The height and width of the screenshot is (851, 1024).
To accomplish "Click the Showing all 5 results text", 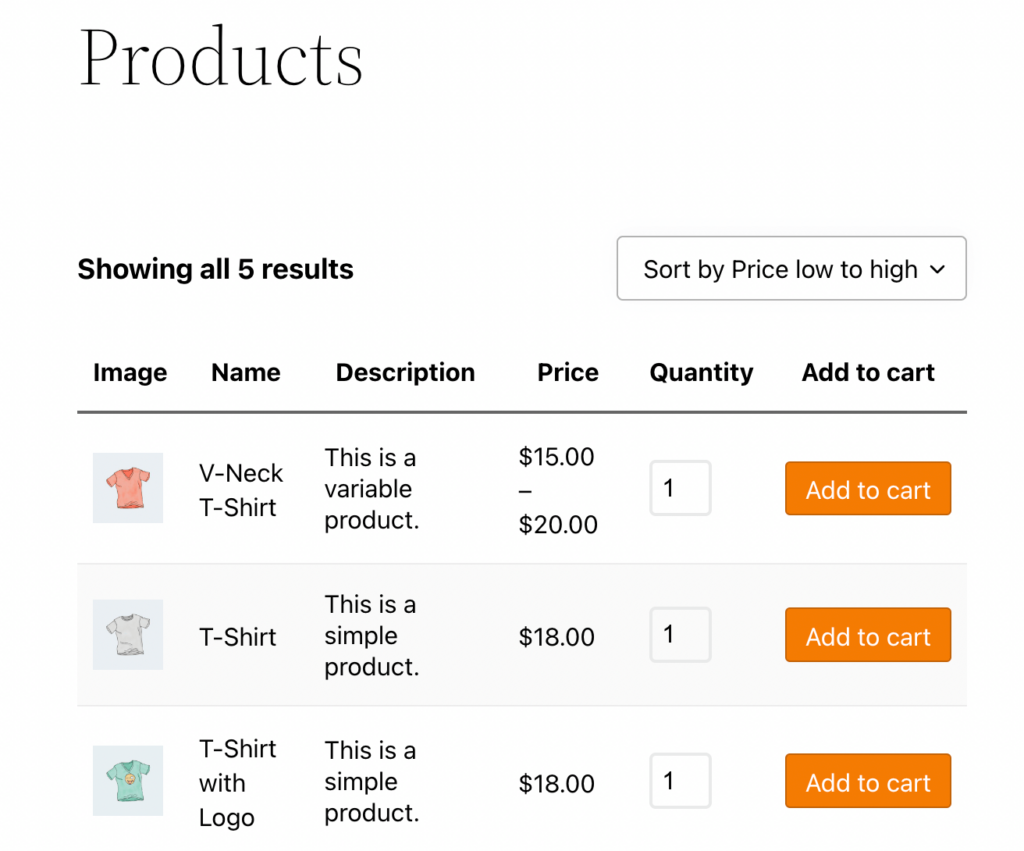I will 215,269.
